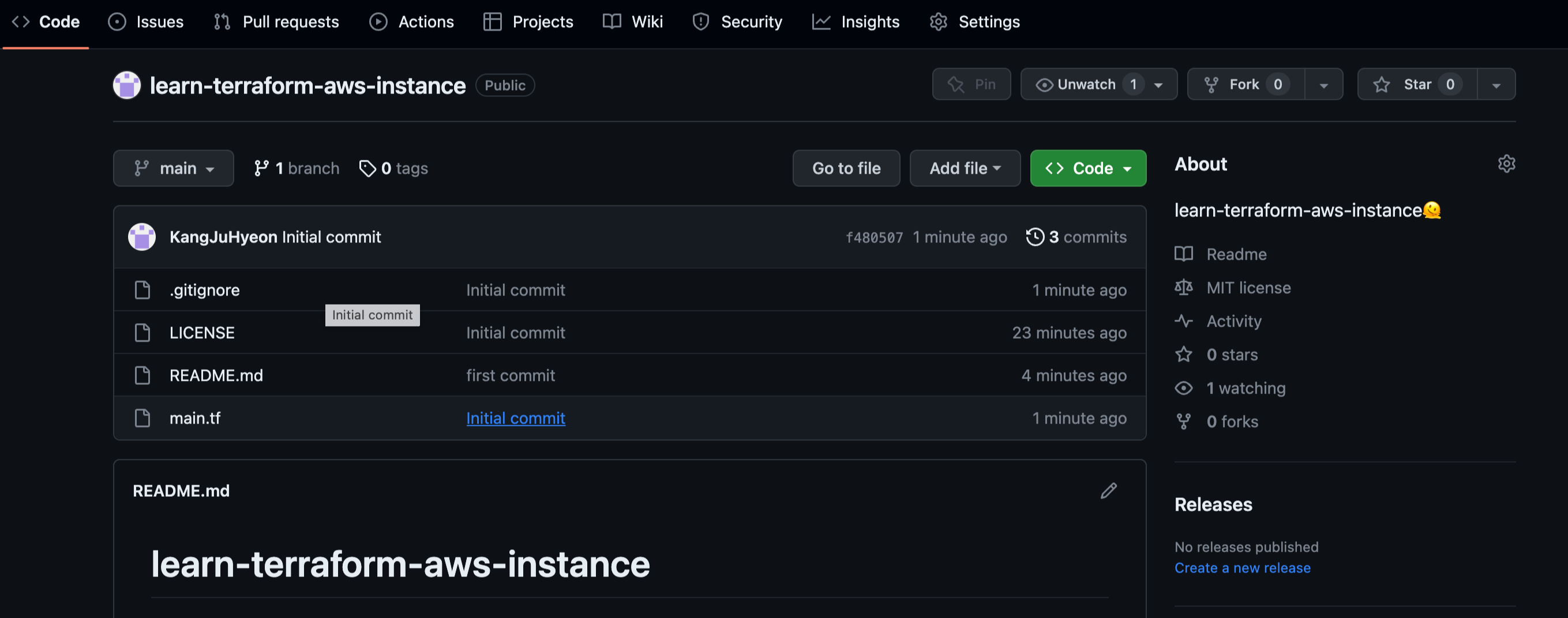View the 0 stars link
The image size is (1568, 618).
(1232, 354)
